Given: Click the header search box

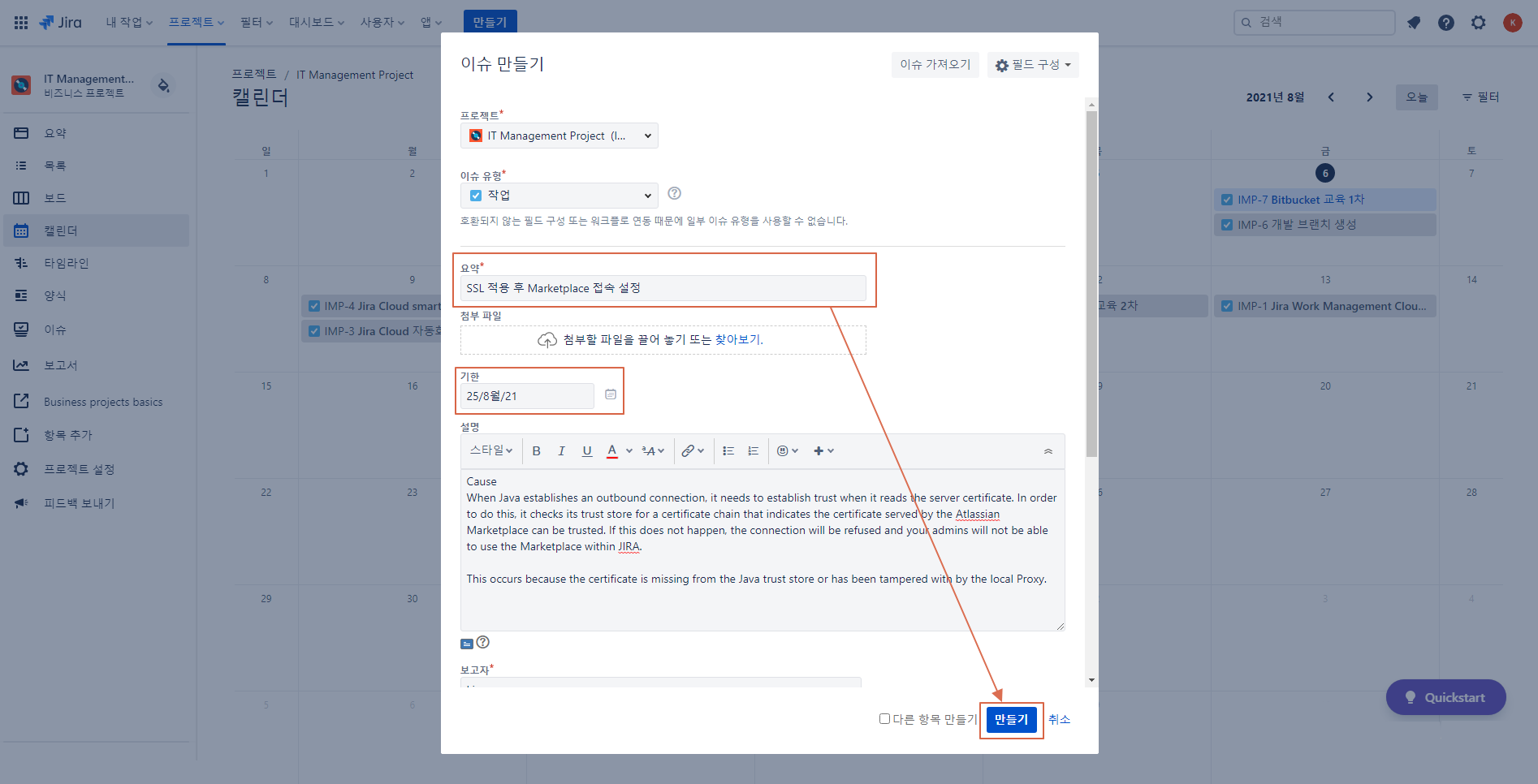Looking at the screenshot, I should click(1314, 23).
